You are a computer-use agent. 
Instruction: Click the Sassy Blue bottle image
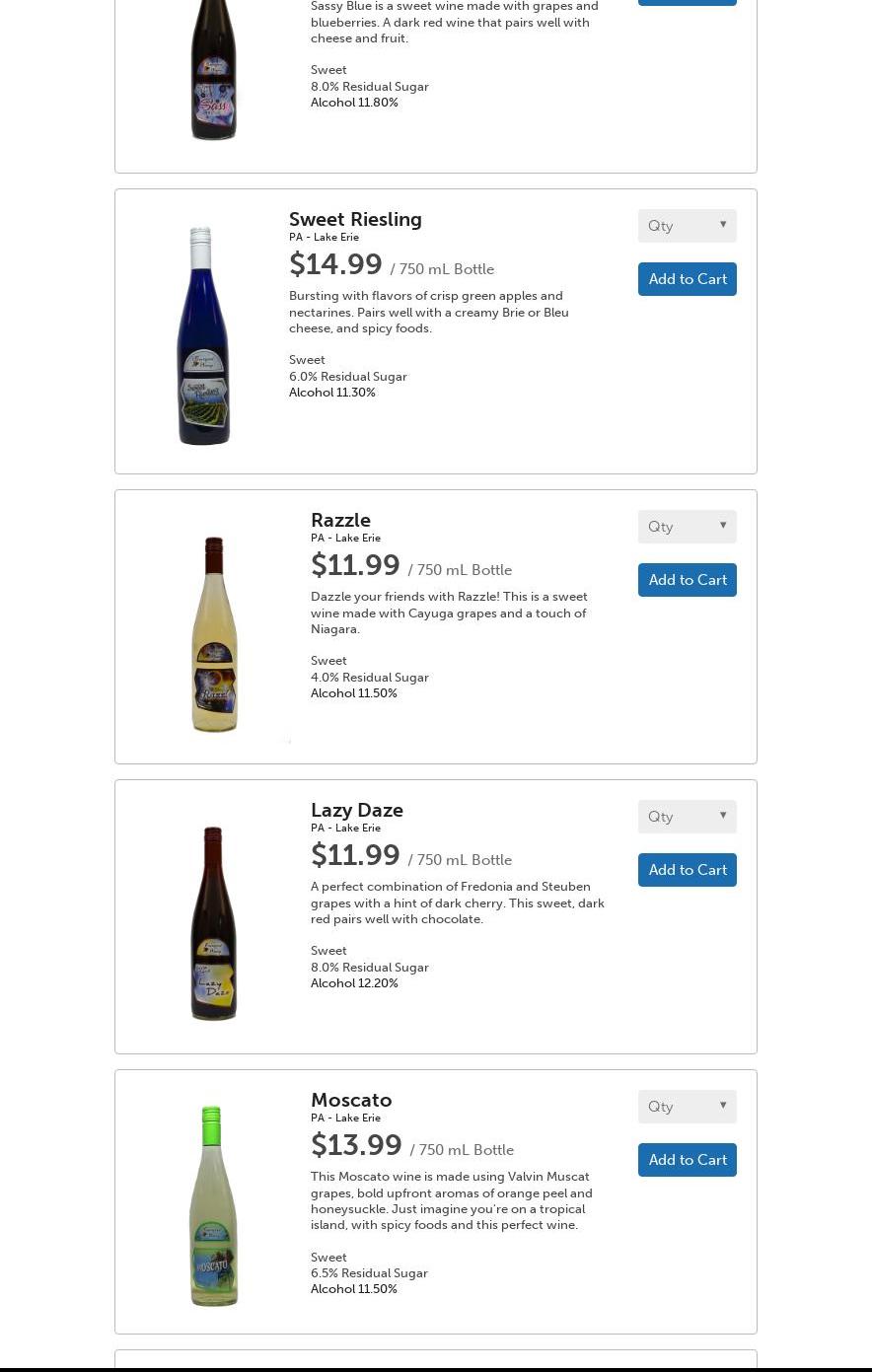tap(213, 69)
